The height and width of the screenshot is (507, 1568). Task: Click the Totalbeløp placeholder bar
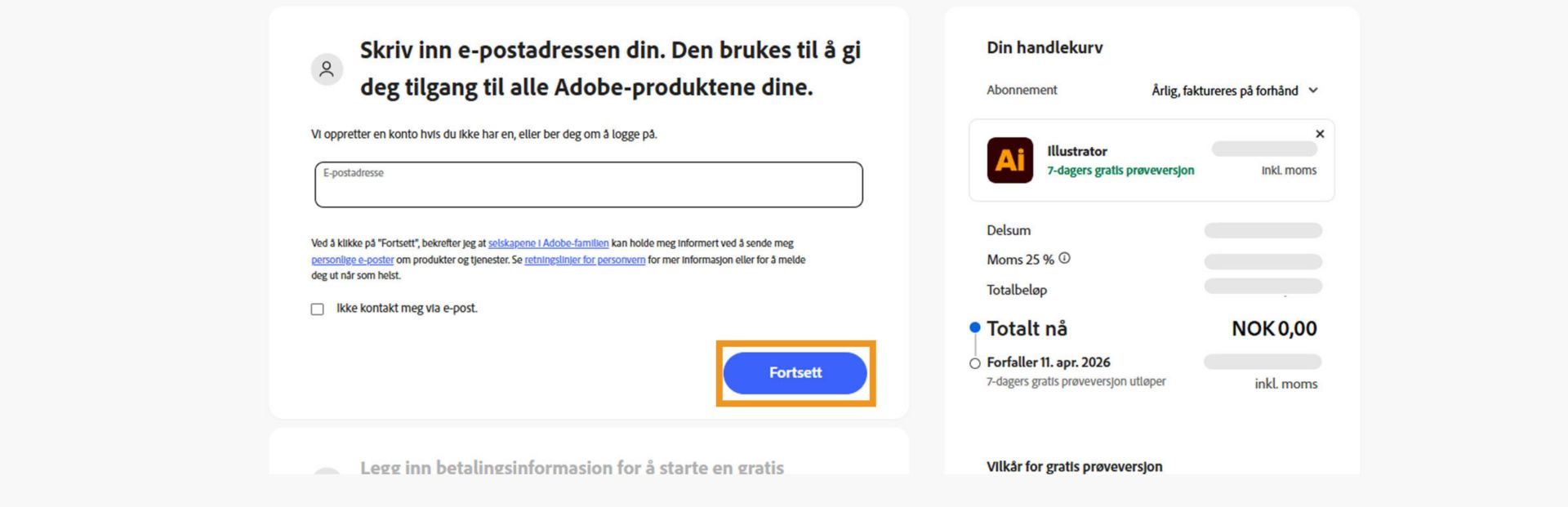tap(1263, 287)
